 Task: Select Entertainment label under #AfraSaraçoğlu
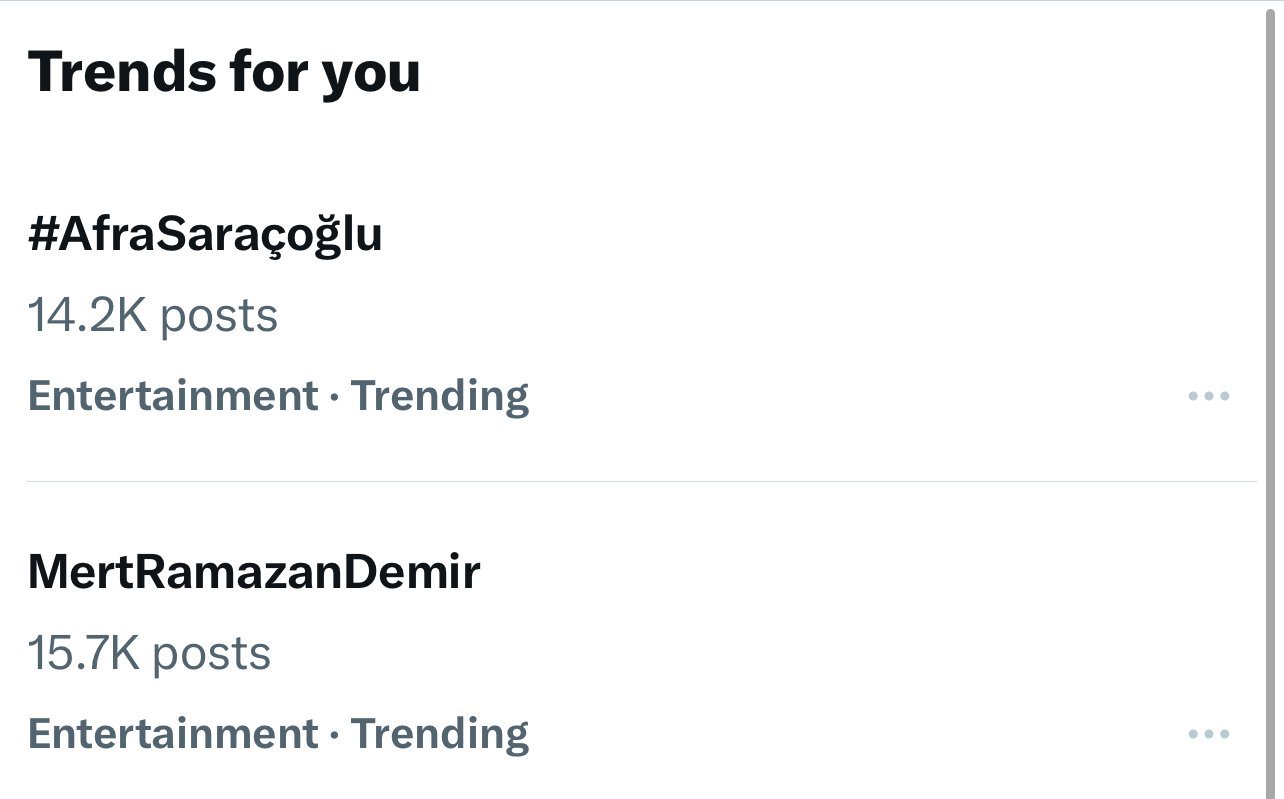coord(172,396)
